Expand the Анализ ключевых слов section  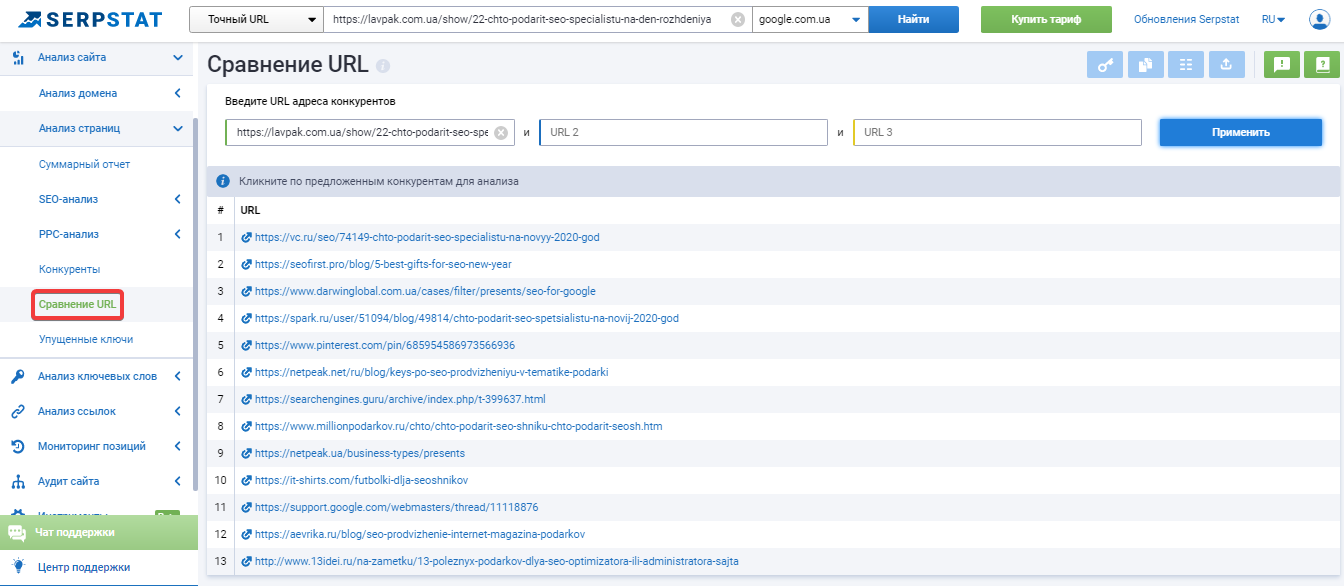(x=178, y=376)
